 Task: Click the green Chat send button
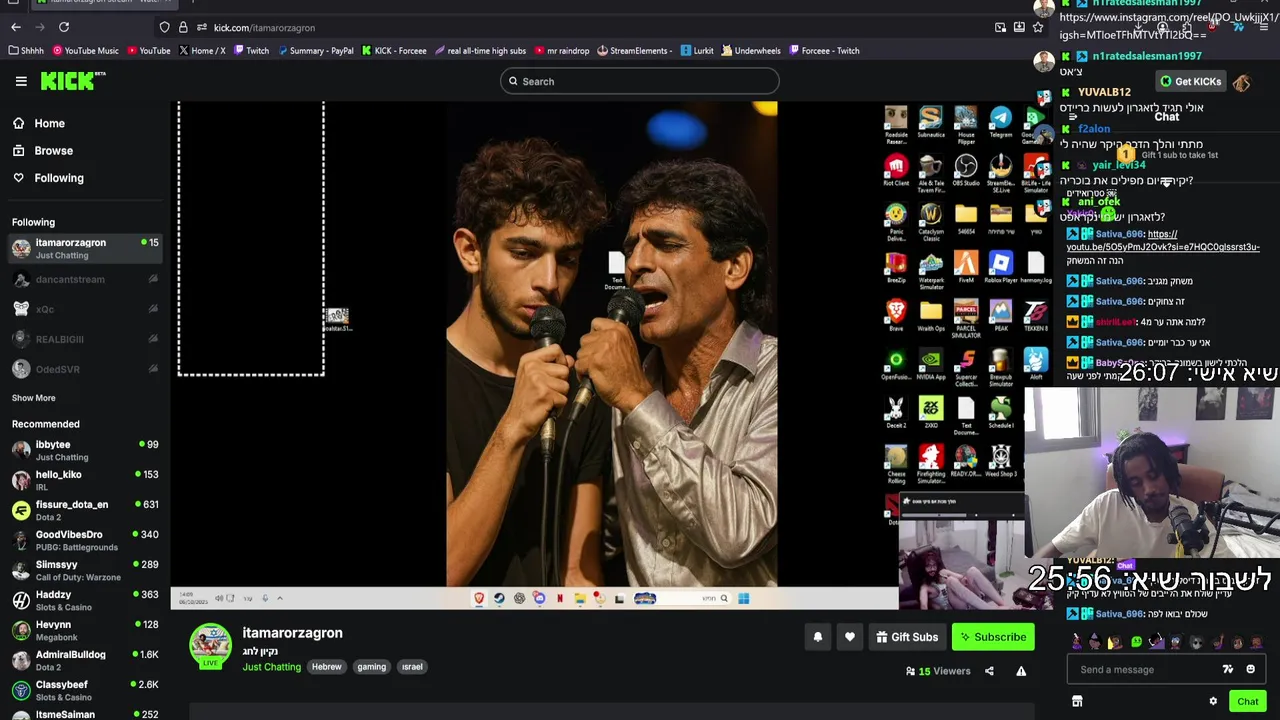coord(1246,701)
